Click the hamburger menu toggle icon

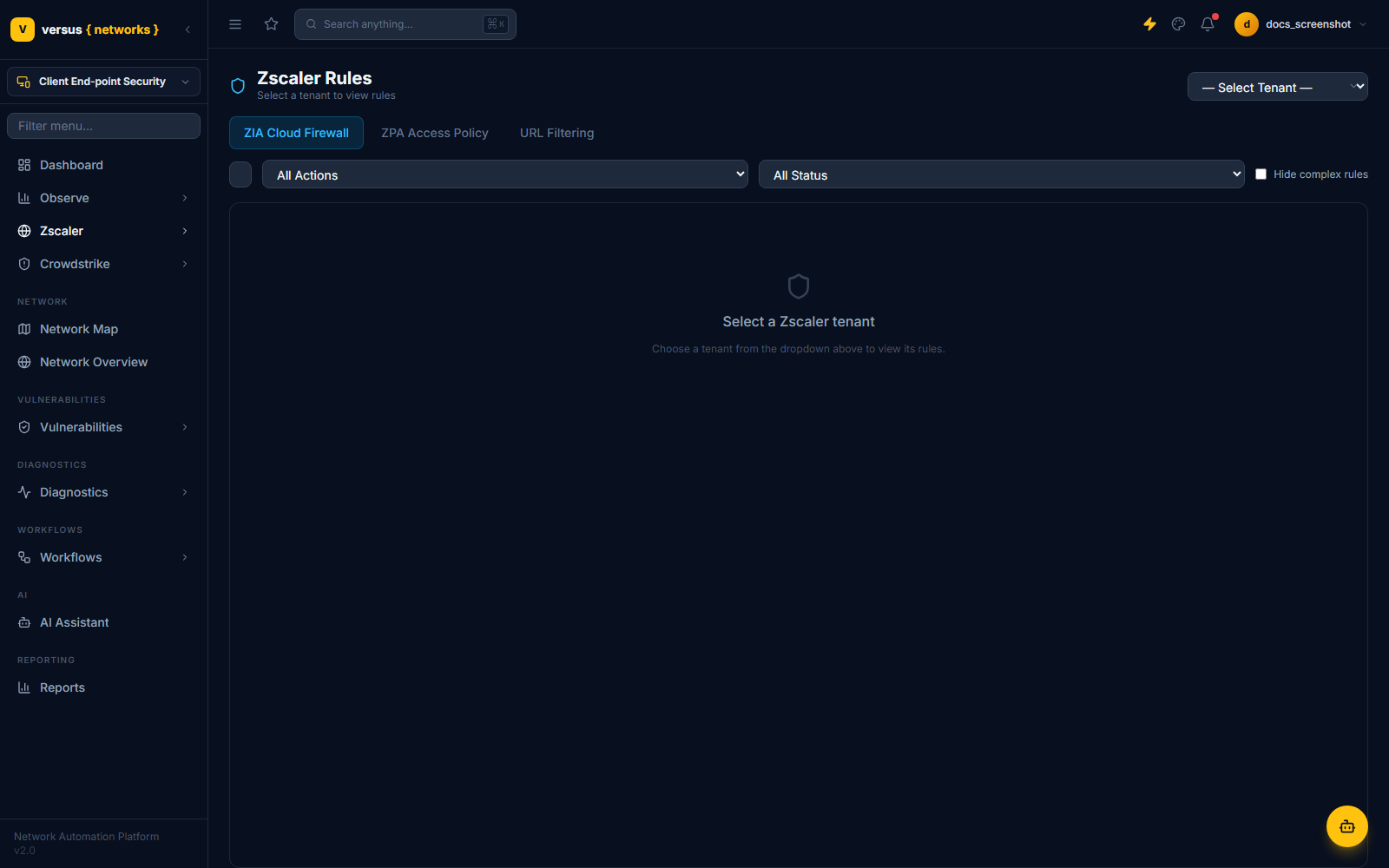235,24
